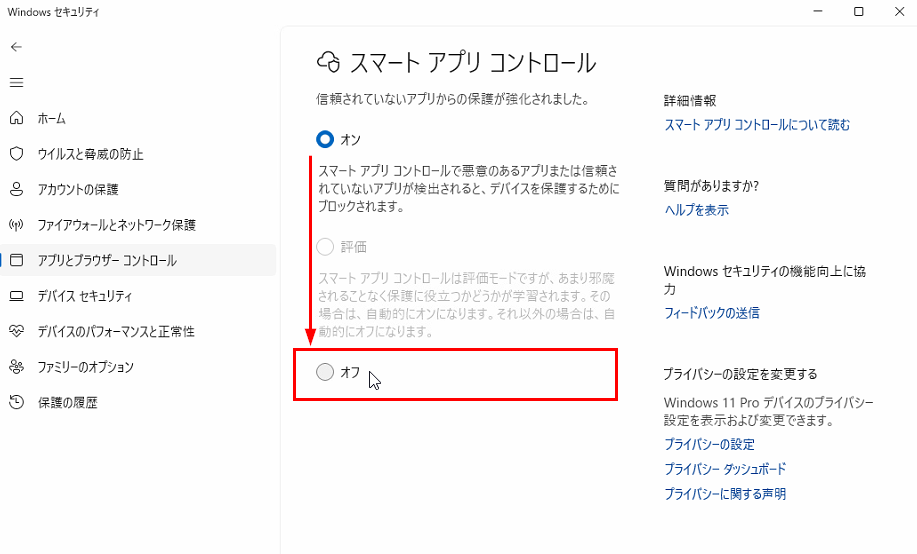This screenshot has width=917, height=554.
Task: Click the back arrow icon
Action: (16, 47)
